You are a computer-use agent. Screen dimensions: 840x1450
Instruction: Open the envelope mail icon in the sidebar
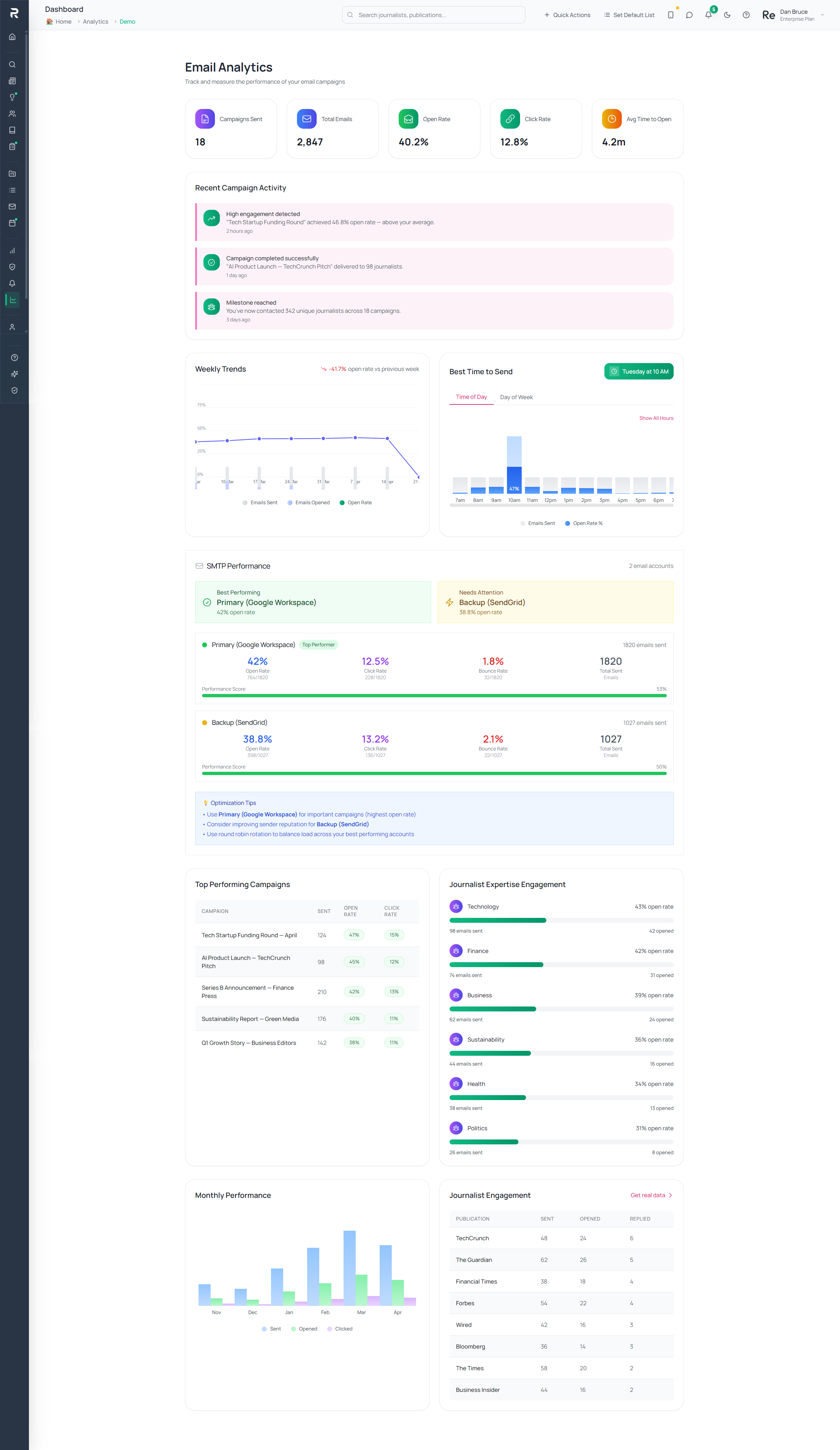click(x=12, y=206)
